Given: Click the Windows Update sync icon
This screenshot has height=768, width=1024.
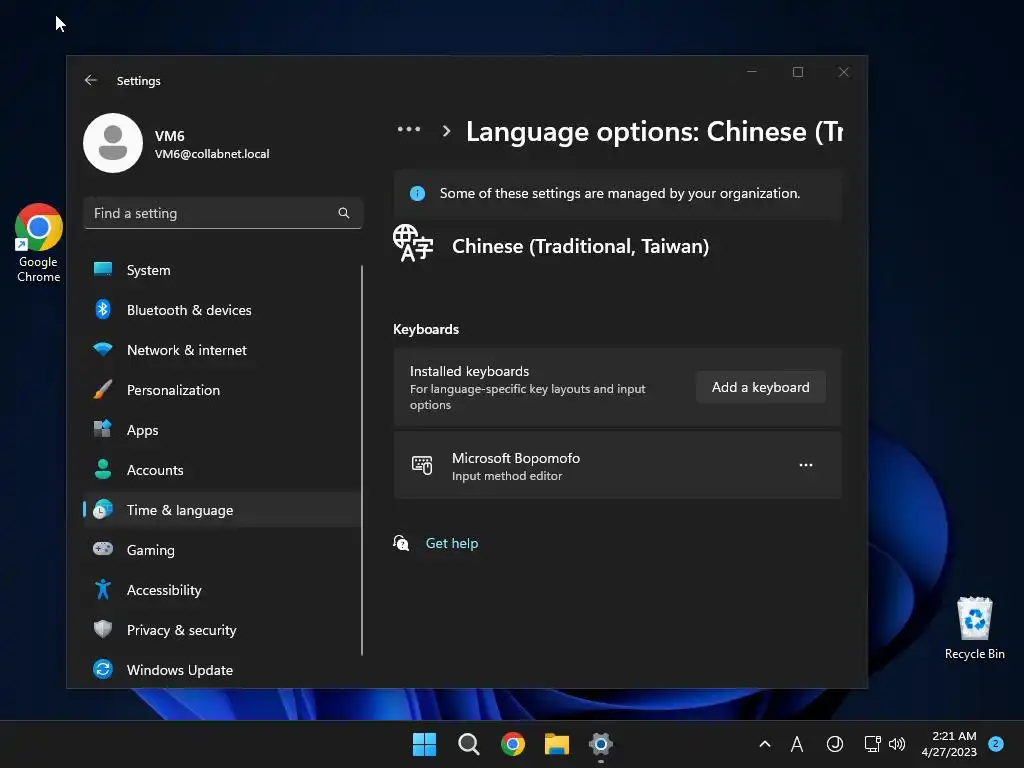Looking at the screenshot, I should point(103,669).
